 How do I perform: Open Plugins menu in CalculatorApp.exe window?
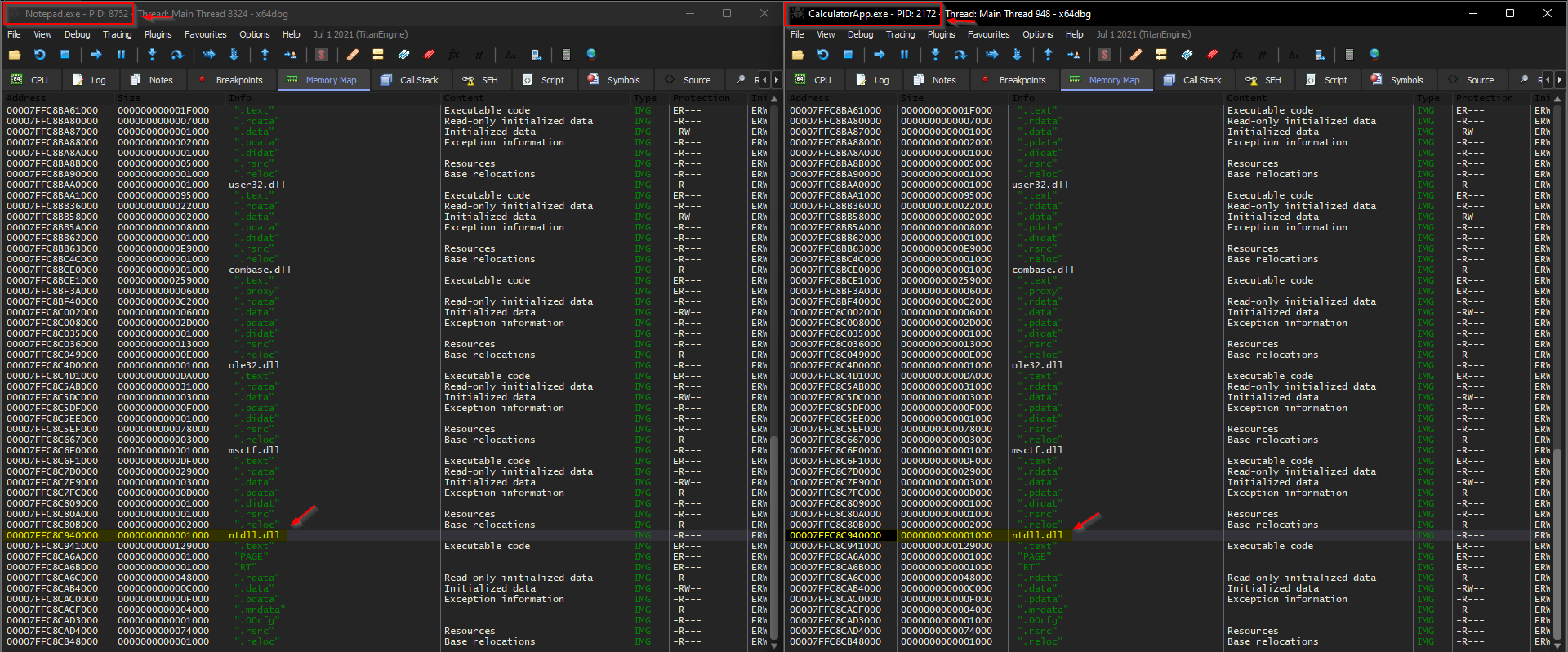(942, 34)
